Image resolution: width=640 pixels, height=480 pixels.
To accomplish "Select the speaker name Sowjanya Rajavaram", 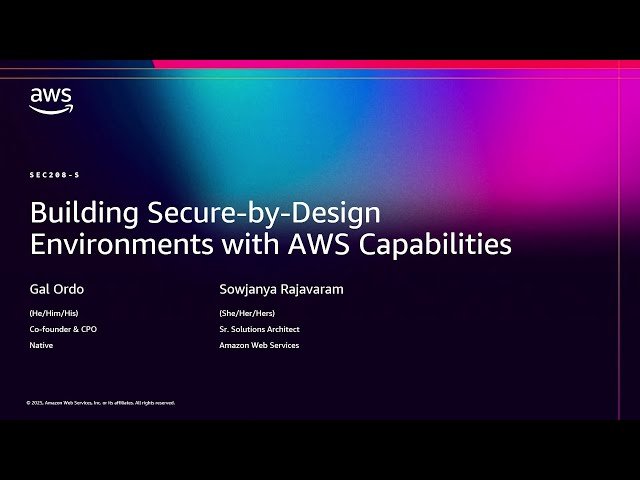I will [x=279, y=289].
